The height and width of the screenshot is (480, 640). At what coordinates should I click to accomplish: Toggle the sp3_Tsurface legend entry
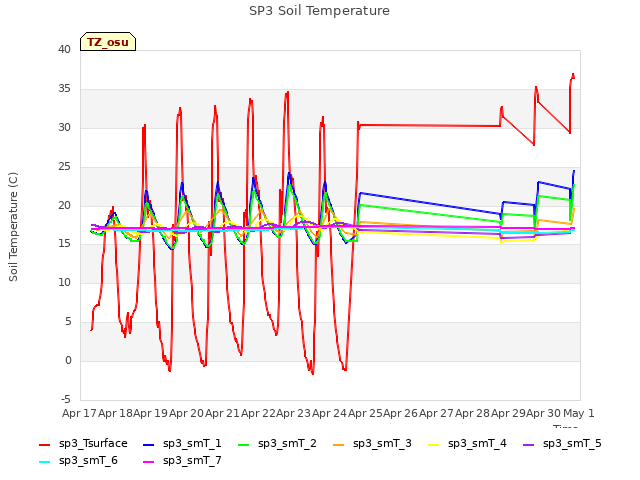tap(83, 444)
